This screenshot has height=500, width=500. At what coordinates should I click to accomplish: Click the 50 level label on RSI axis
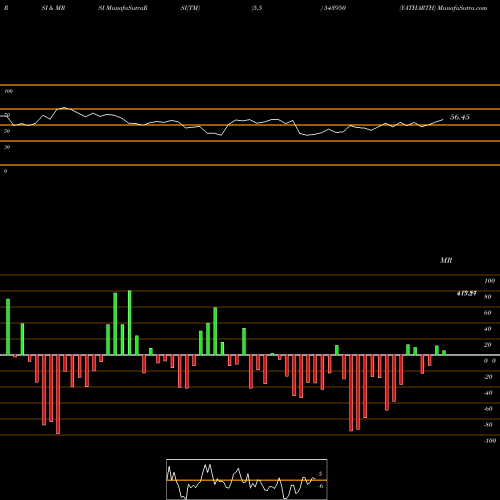tap(7, 131)
